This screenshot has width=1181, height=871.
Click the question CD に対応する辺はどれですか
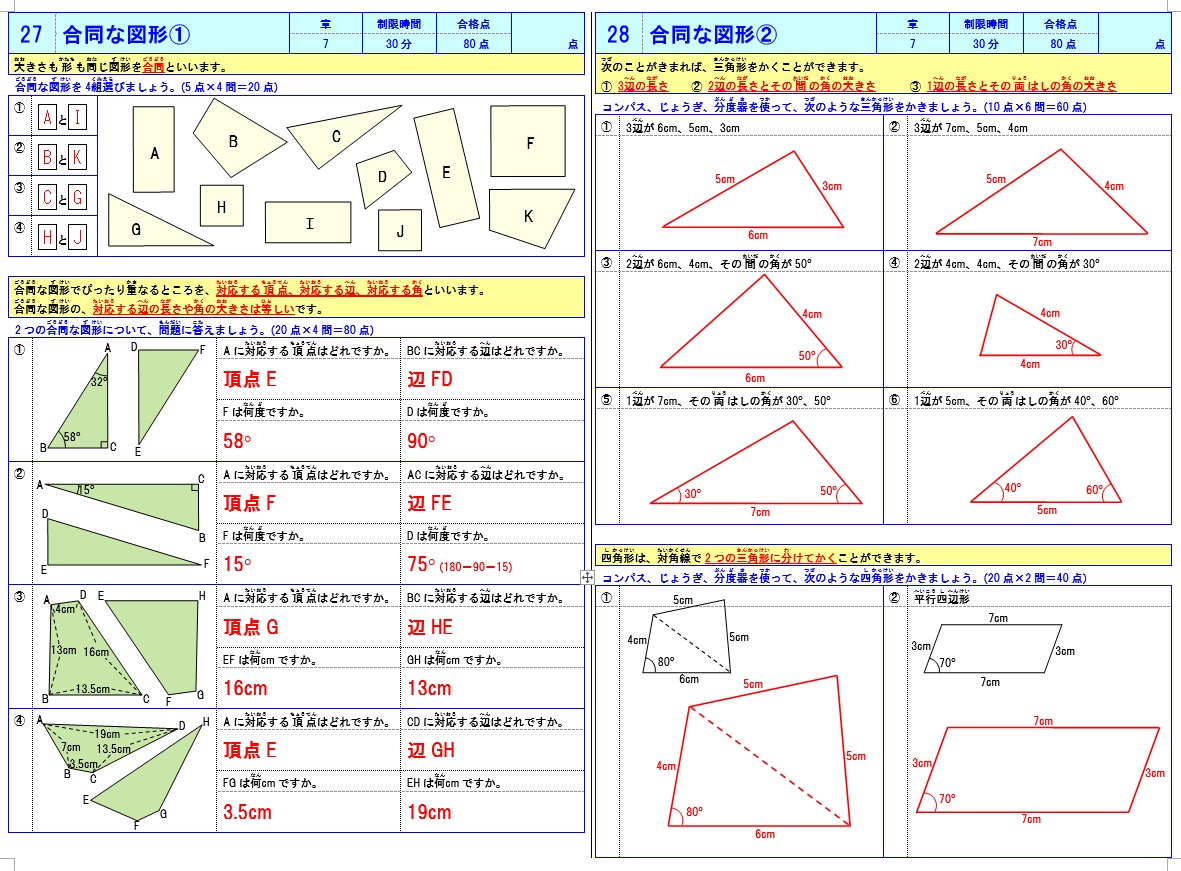pyautogui.click(x=486, y=721)
